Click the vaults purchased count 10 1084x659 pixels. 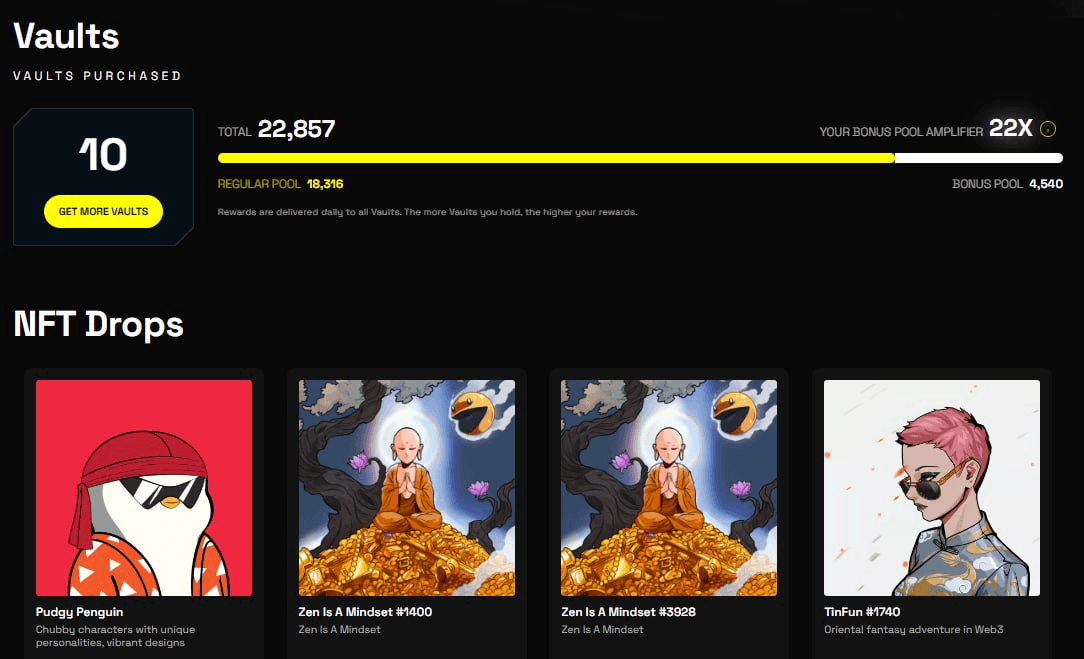point(103,154)
